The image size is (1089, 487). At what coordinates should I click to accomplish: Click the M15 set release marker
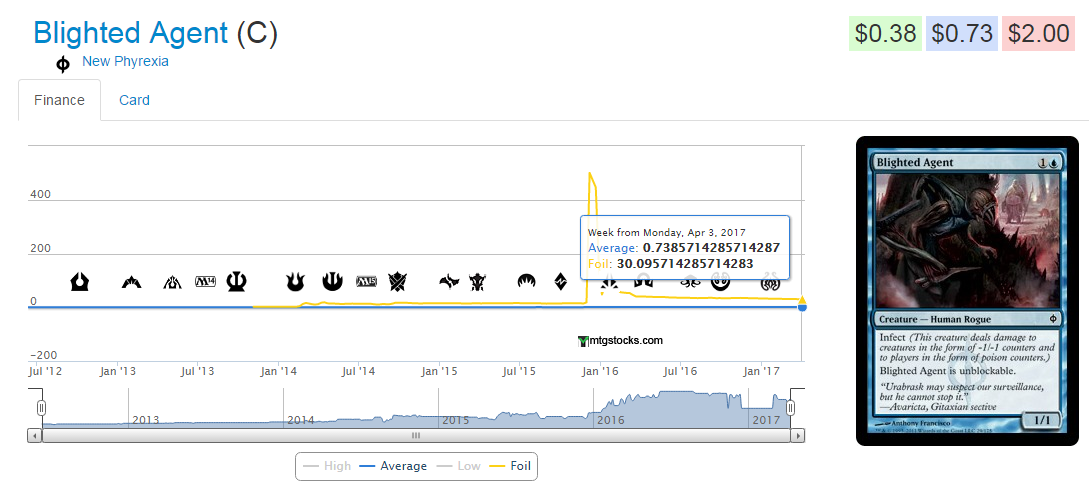(x=366, y=281)
